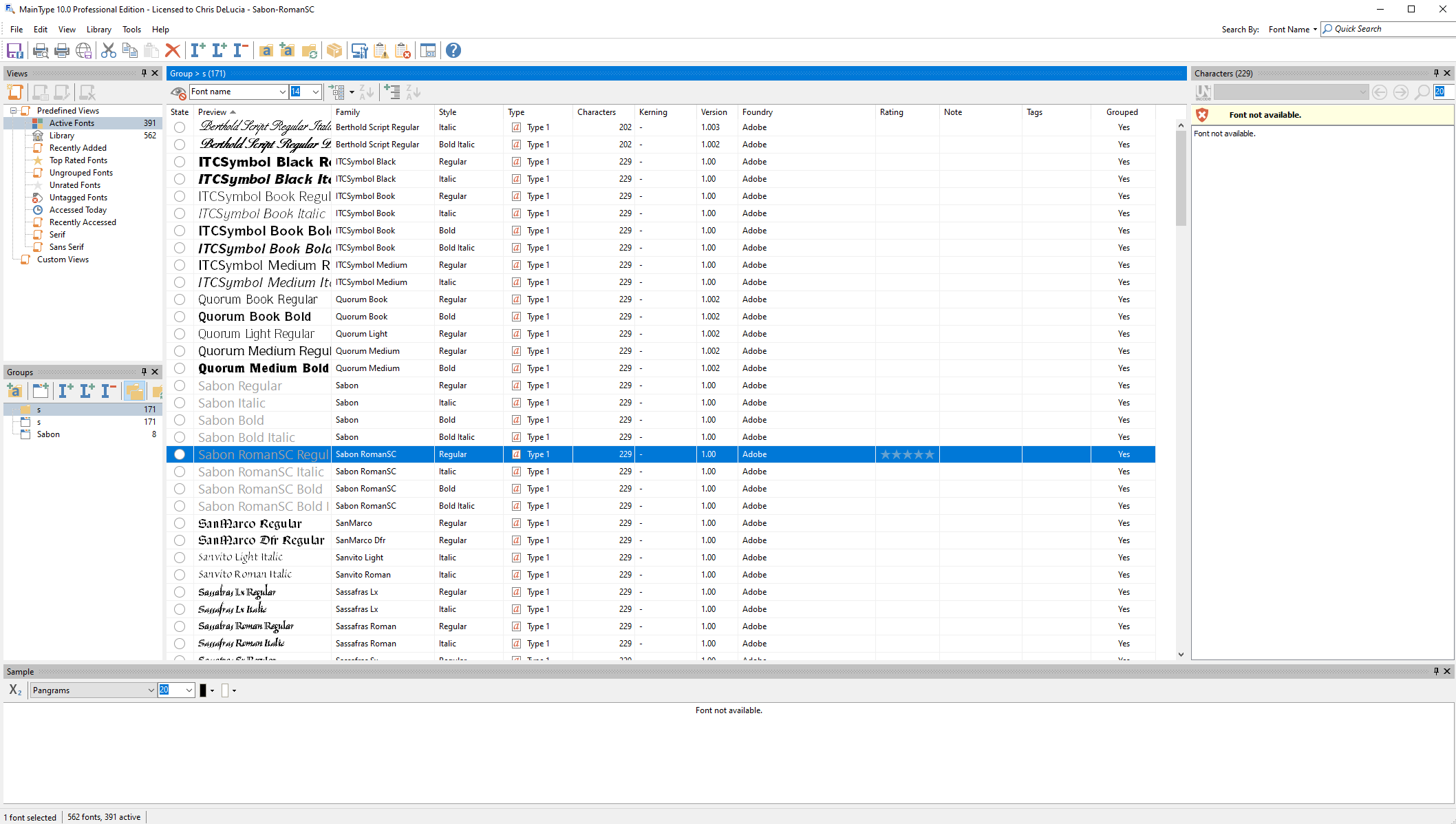Toggle state circle for Sabon Regular

pos(180,385)
